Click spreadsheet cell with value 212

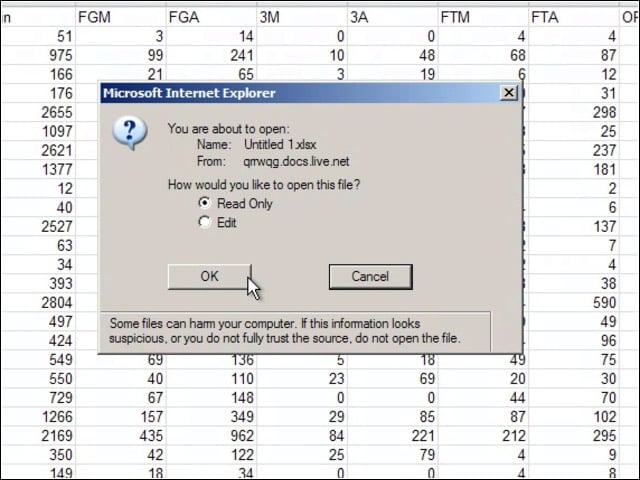pos(483,436)
